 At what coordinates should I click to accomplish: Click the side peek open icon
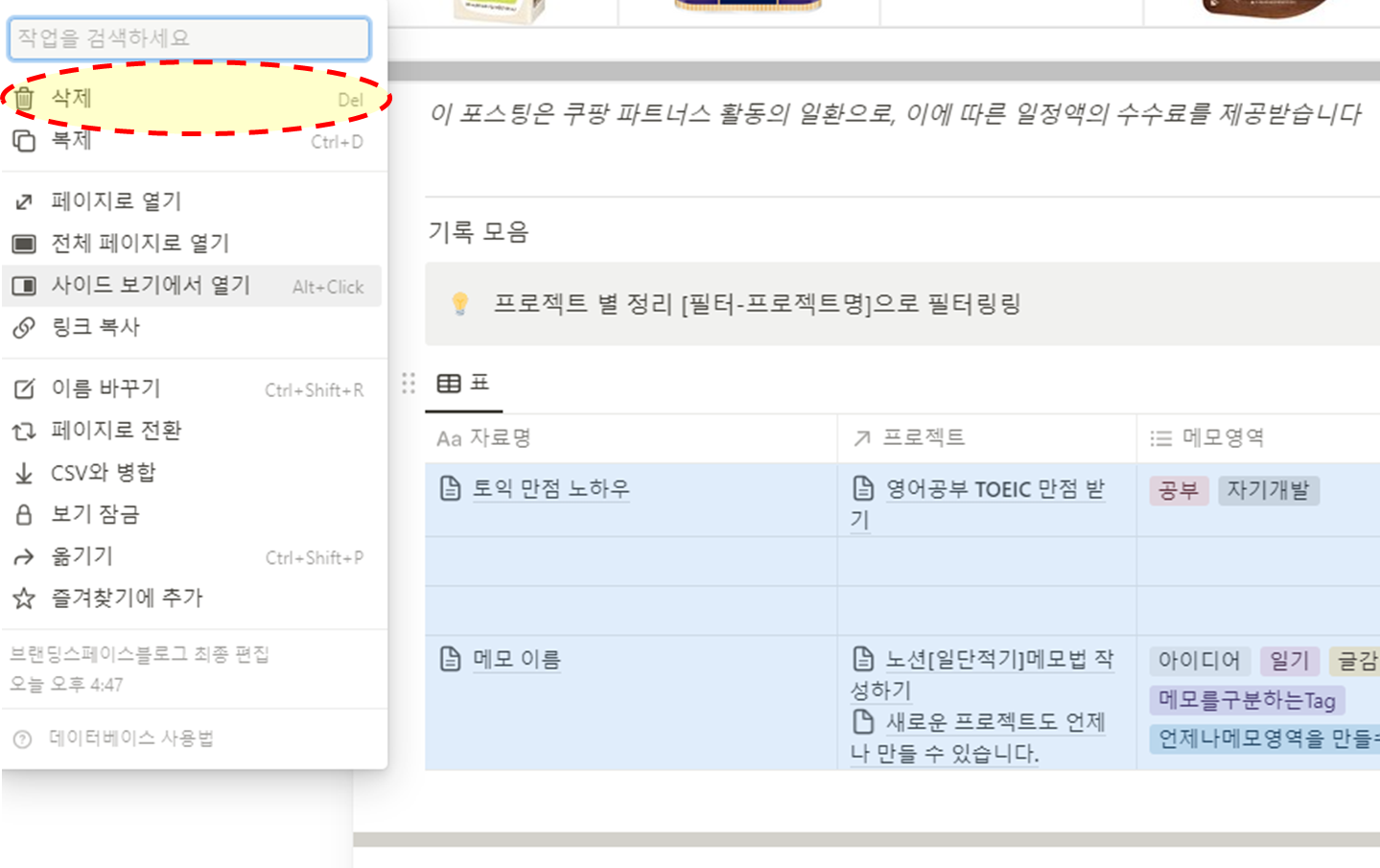click(x=24, y=286)
